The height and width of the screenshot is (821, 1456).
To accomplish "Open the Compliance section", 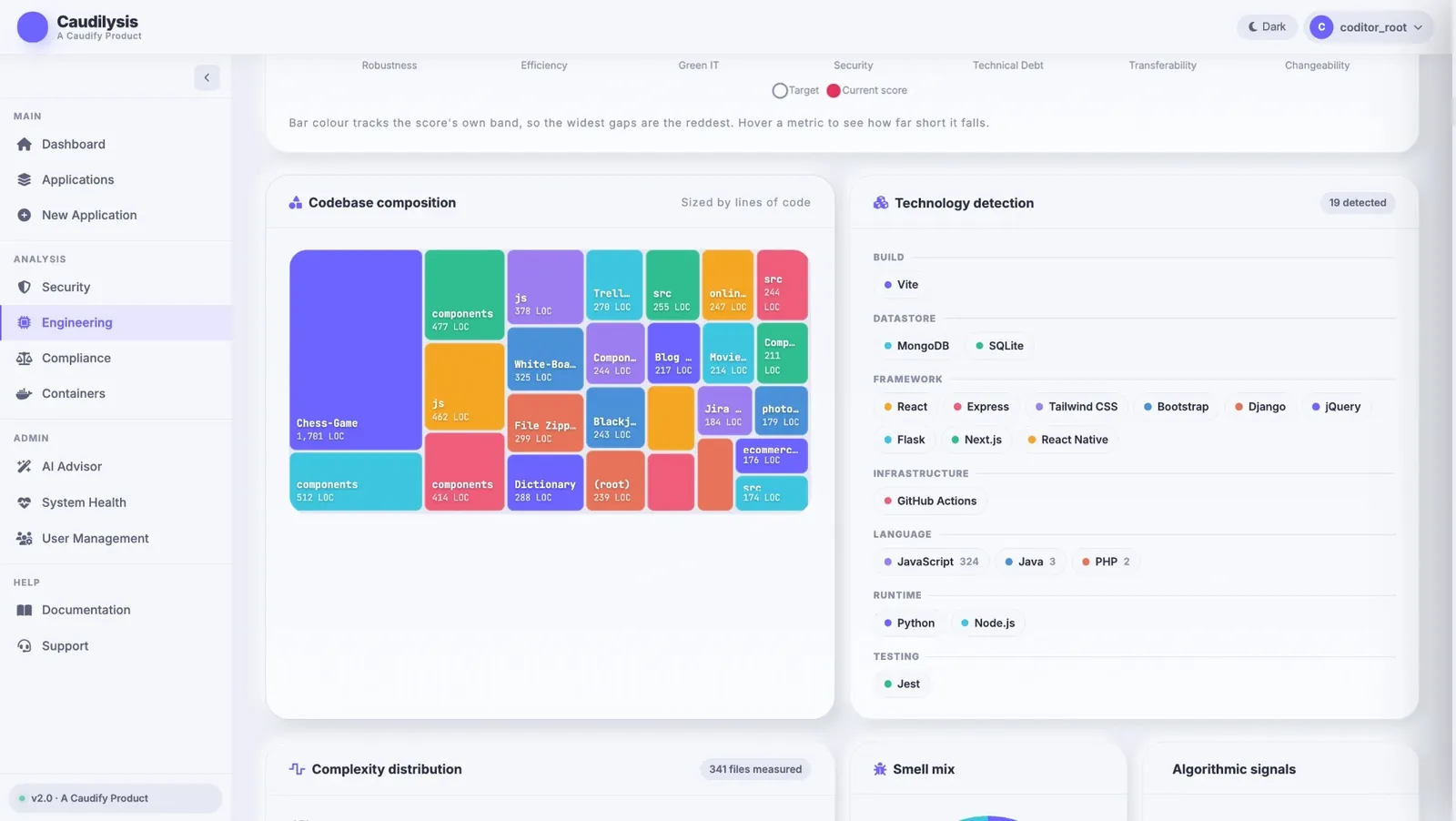I will click(x=116, y=358).
